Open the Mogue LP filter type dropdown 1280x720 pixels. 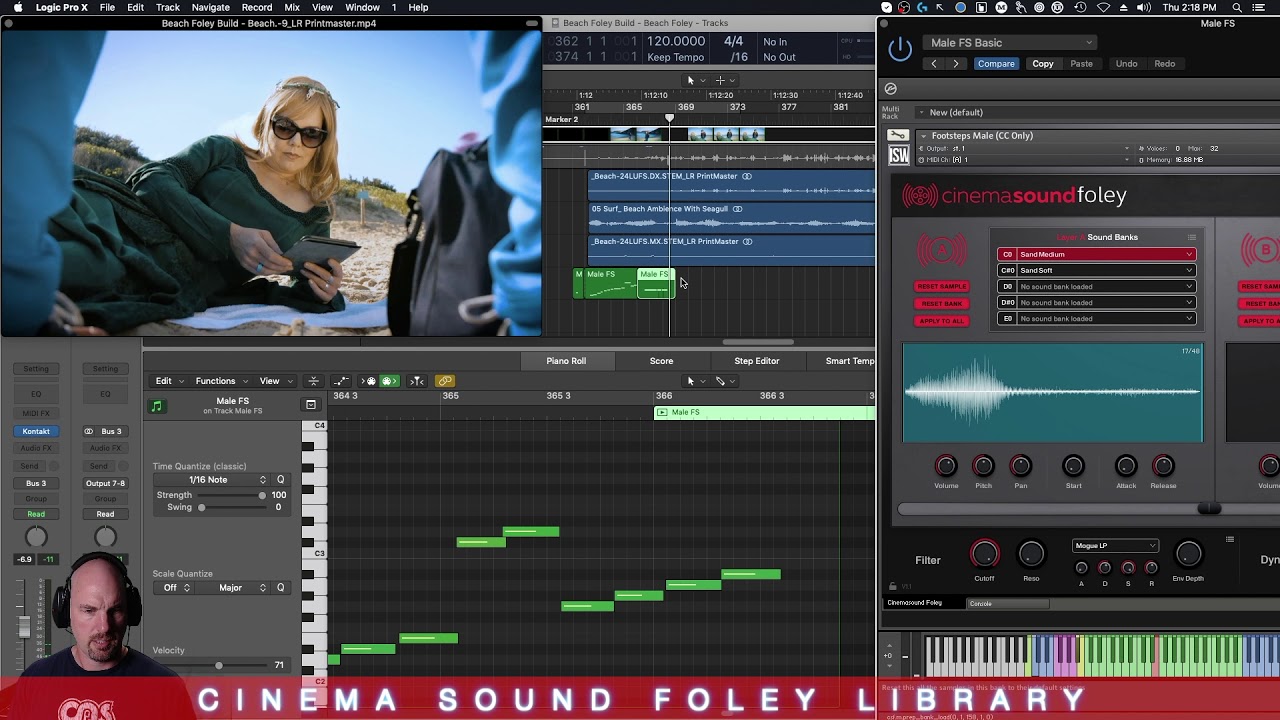(x=1115, y=546)
